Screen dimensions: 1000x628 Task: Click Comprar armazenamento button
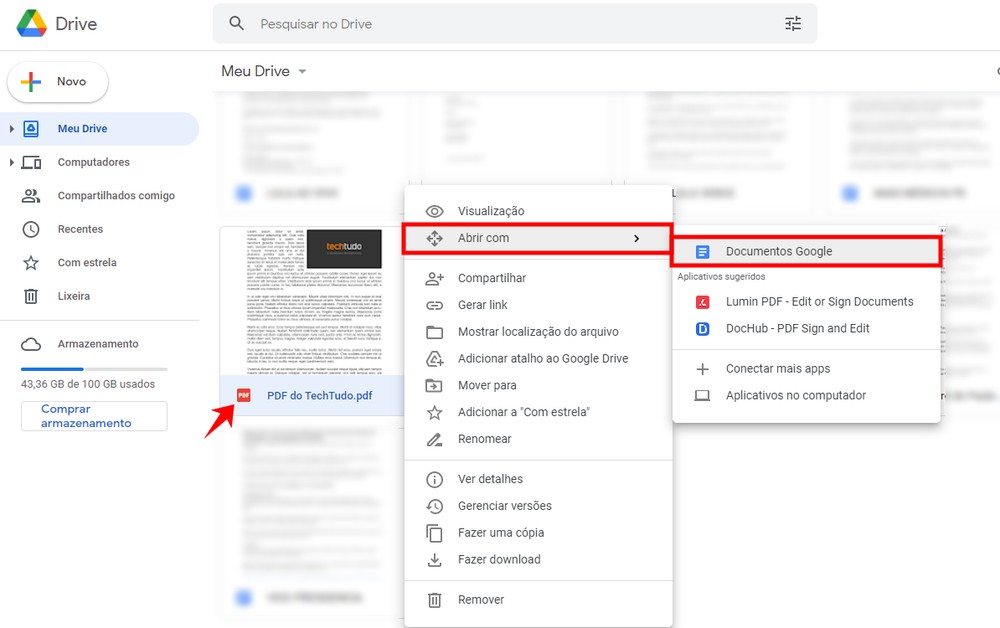tap(94, 416)
